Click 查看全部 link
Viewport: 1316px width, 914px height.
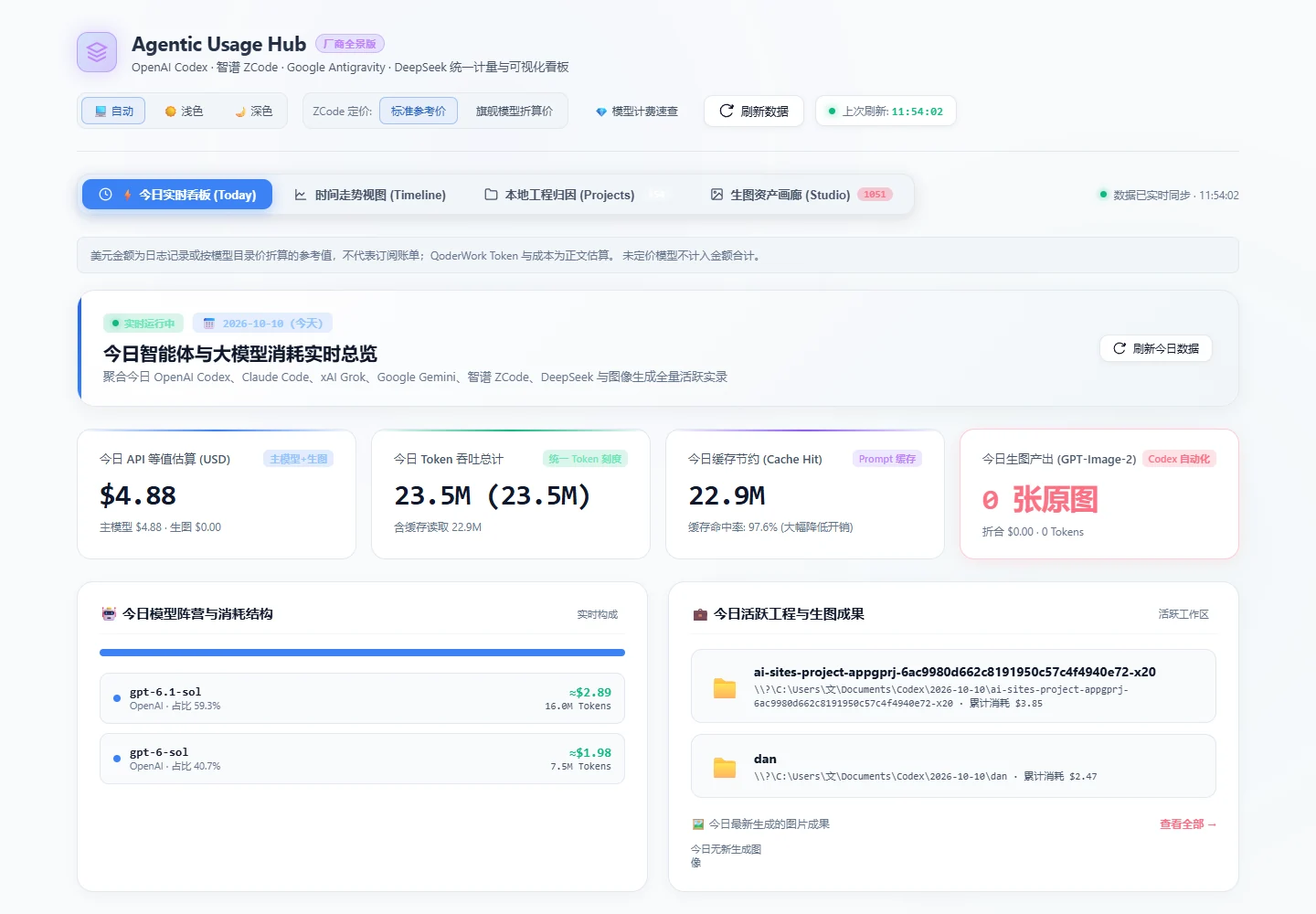click(1188, 824)
